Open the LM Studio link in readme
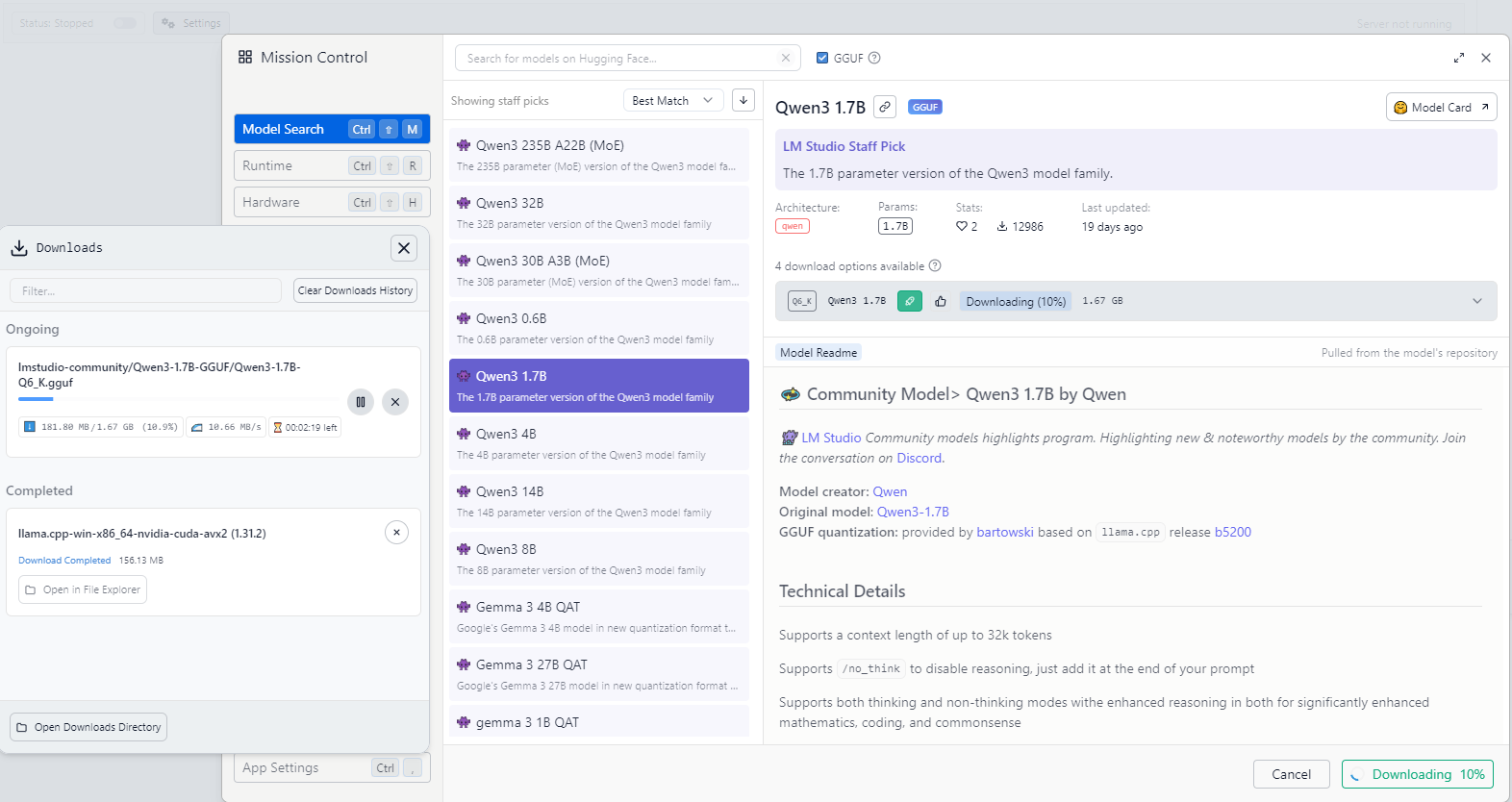The height and width of the screenshot is (802, 1512). coord(831,438)
